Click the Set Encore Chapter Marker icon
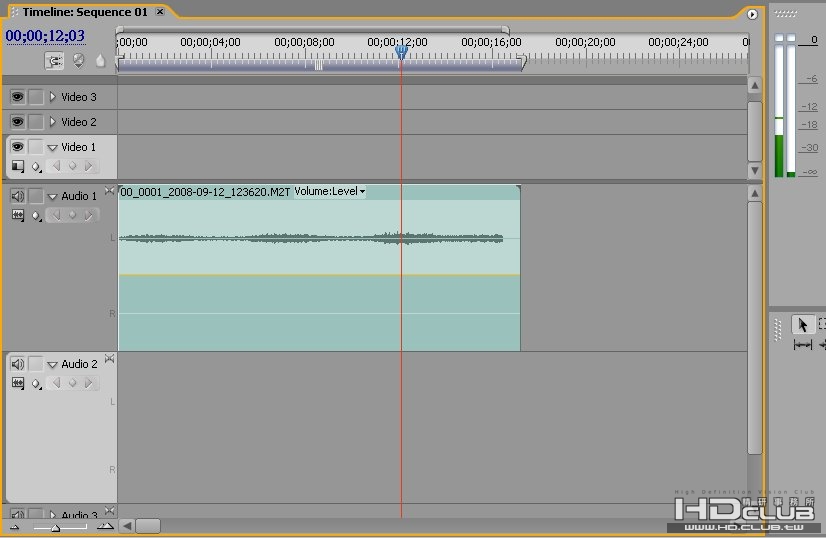The height and width of the screenshot is (538, 826). point(78,61)
